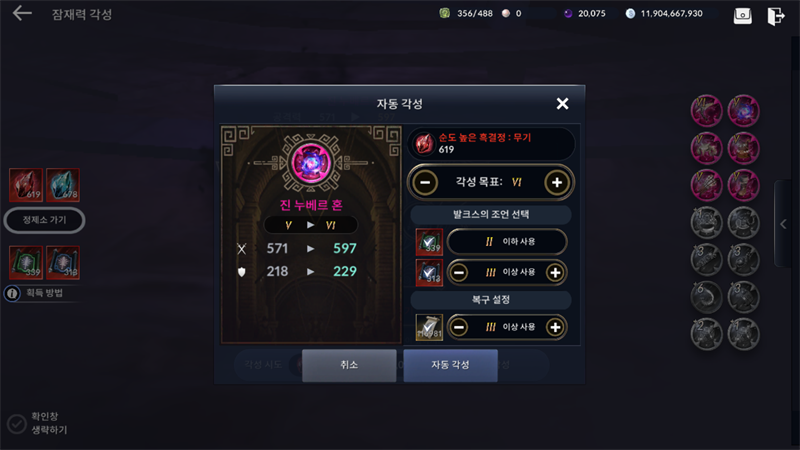Open the 획득 방법 info icon
Image resolution: width=800 pixels, height=450 pixels.
(12, 293)
